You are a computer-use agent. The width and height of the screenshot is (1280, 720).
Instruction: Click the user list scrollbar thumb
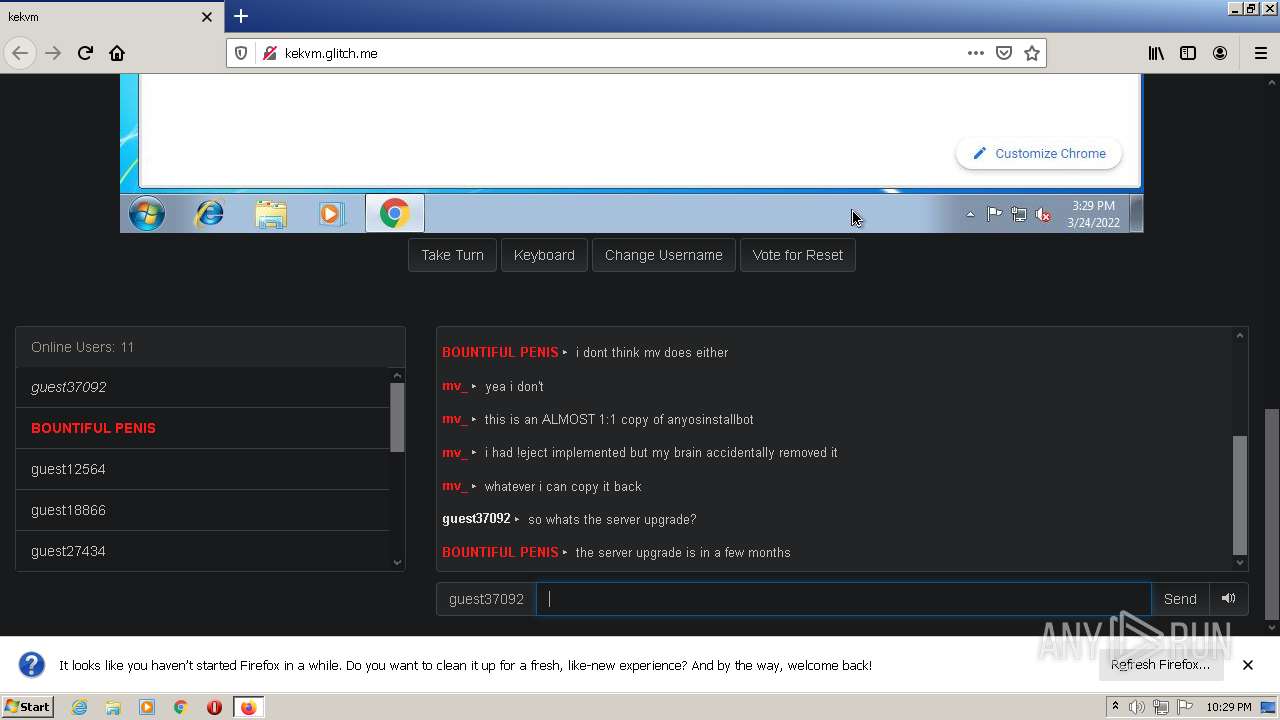pyautogui.click(x=397, y=417)
